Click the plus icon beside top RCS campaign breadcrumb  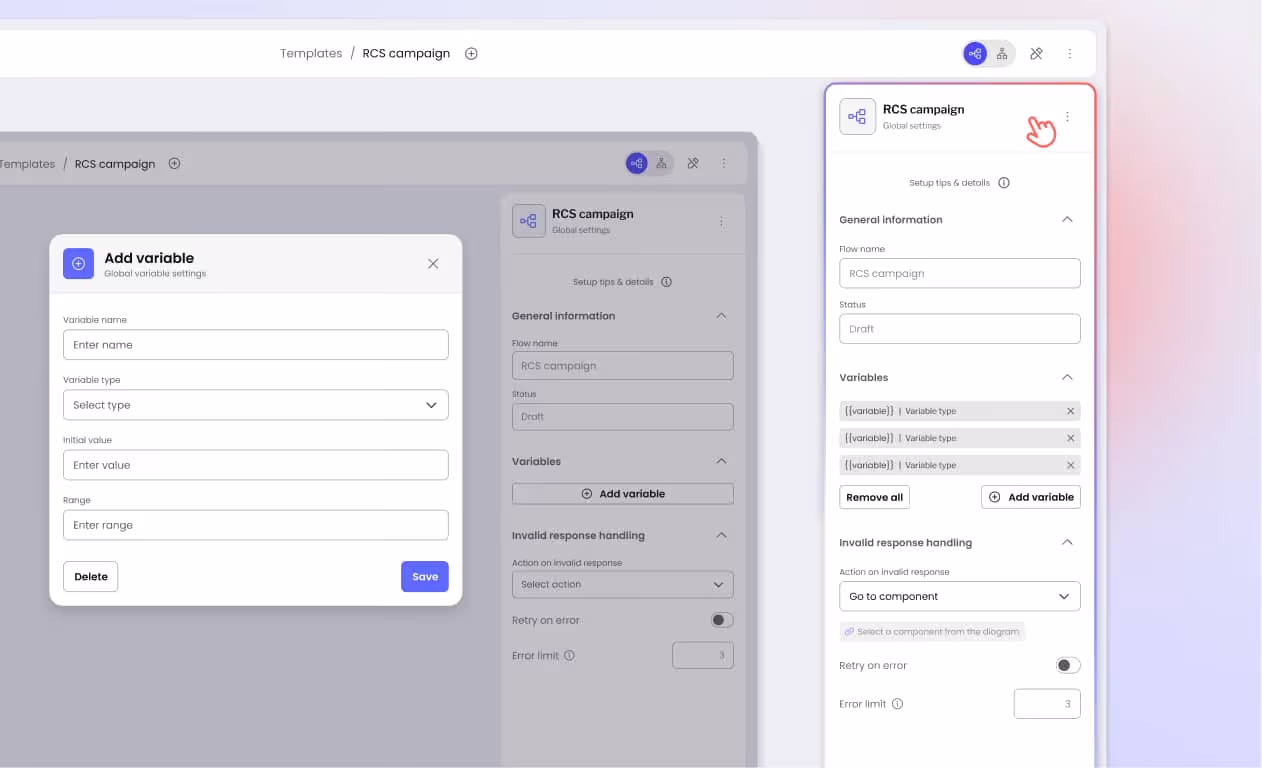tap(471, 54)
